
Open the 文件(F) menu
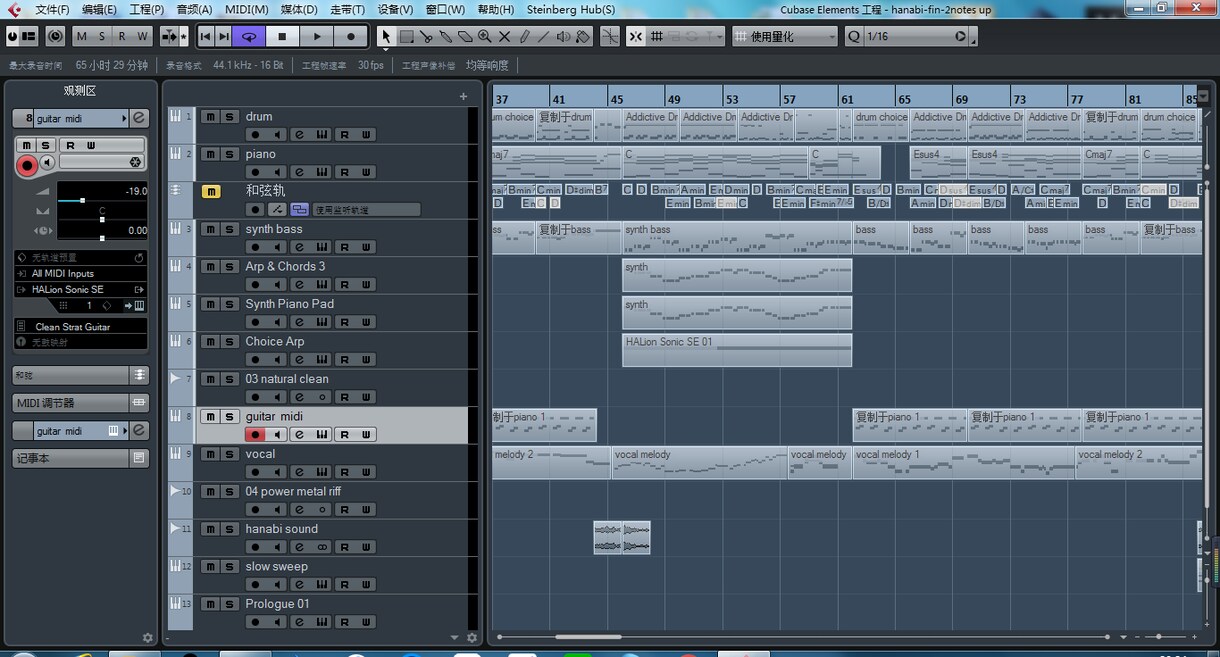(52, 9)
